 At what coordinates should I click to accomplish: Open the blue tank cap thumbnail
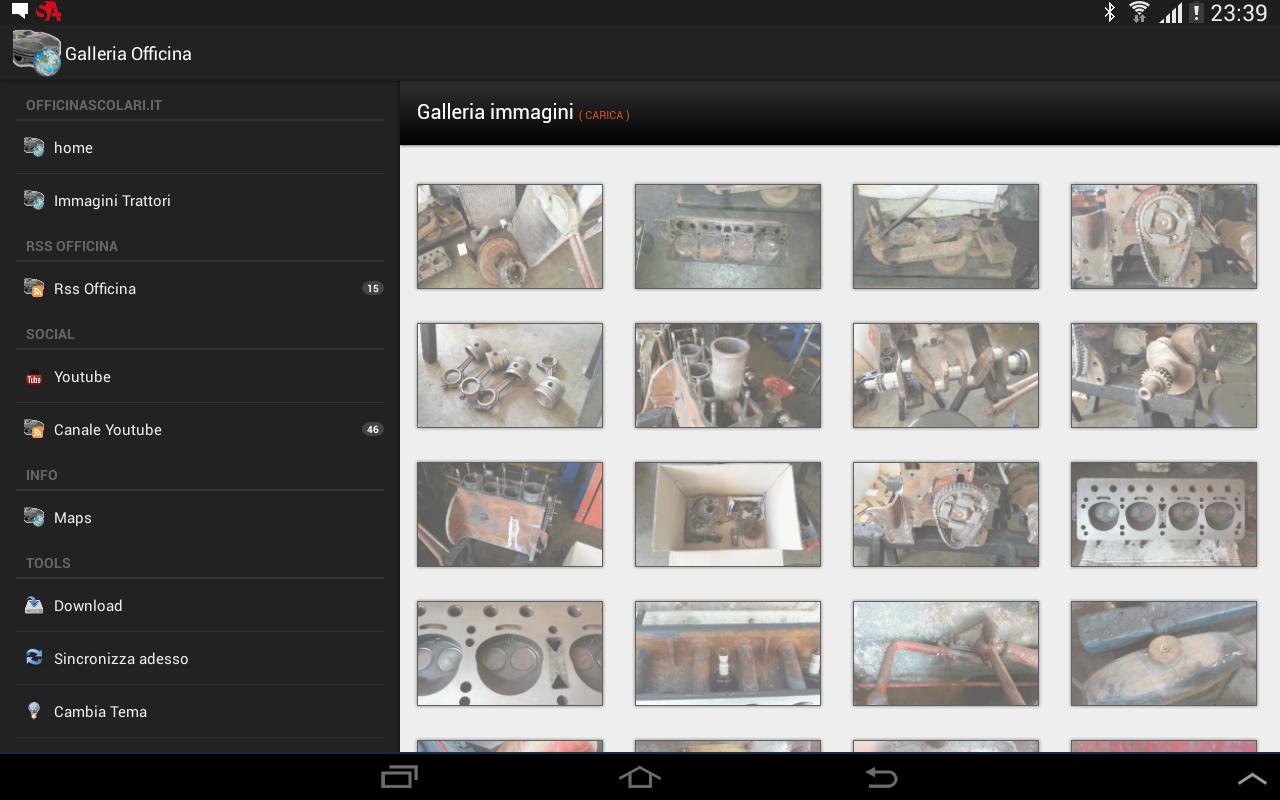point(1164,653)
